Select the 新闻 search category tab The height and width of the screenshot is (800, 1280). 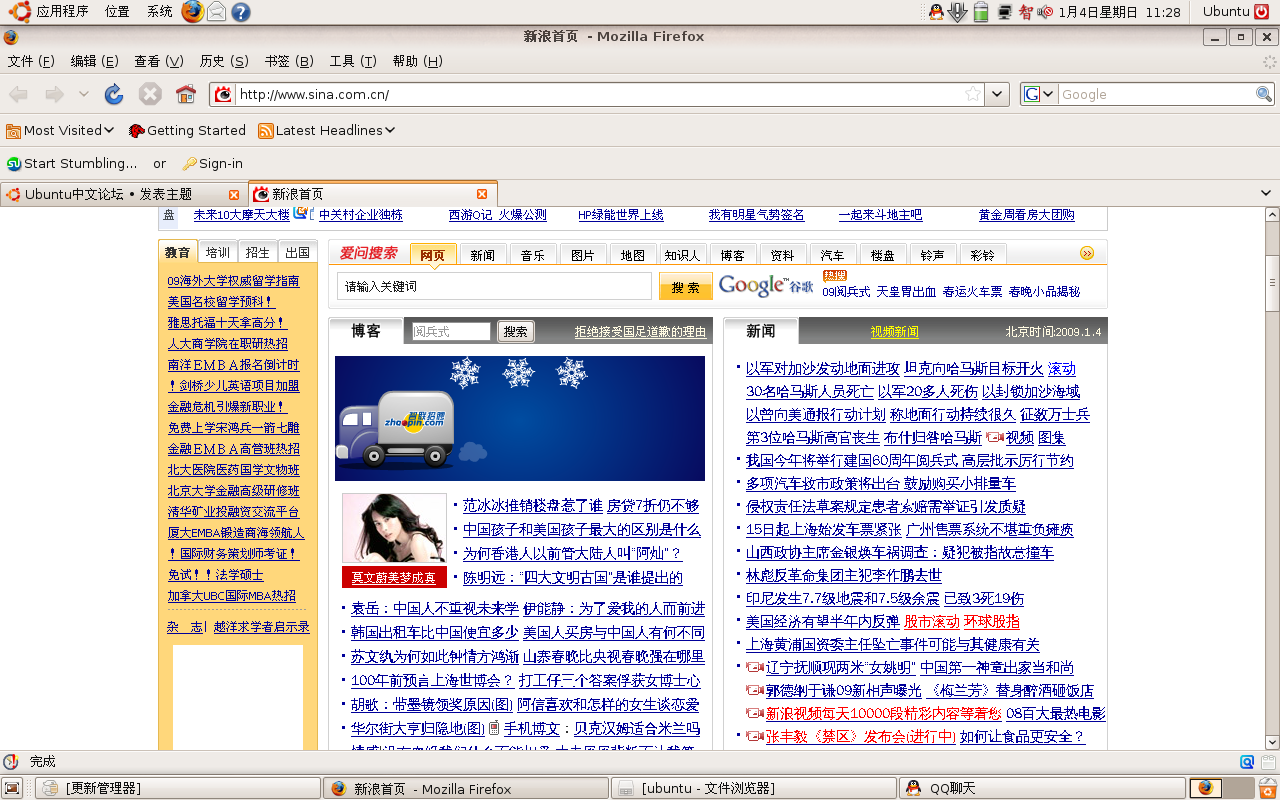coord(482,255)
